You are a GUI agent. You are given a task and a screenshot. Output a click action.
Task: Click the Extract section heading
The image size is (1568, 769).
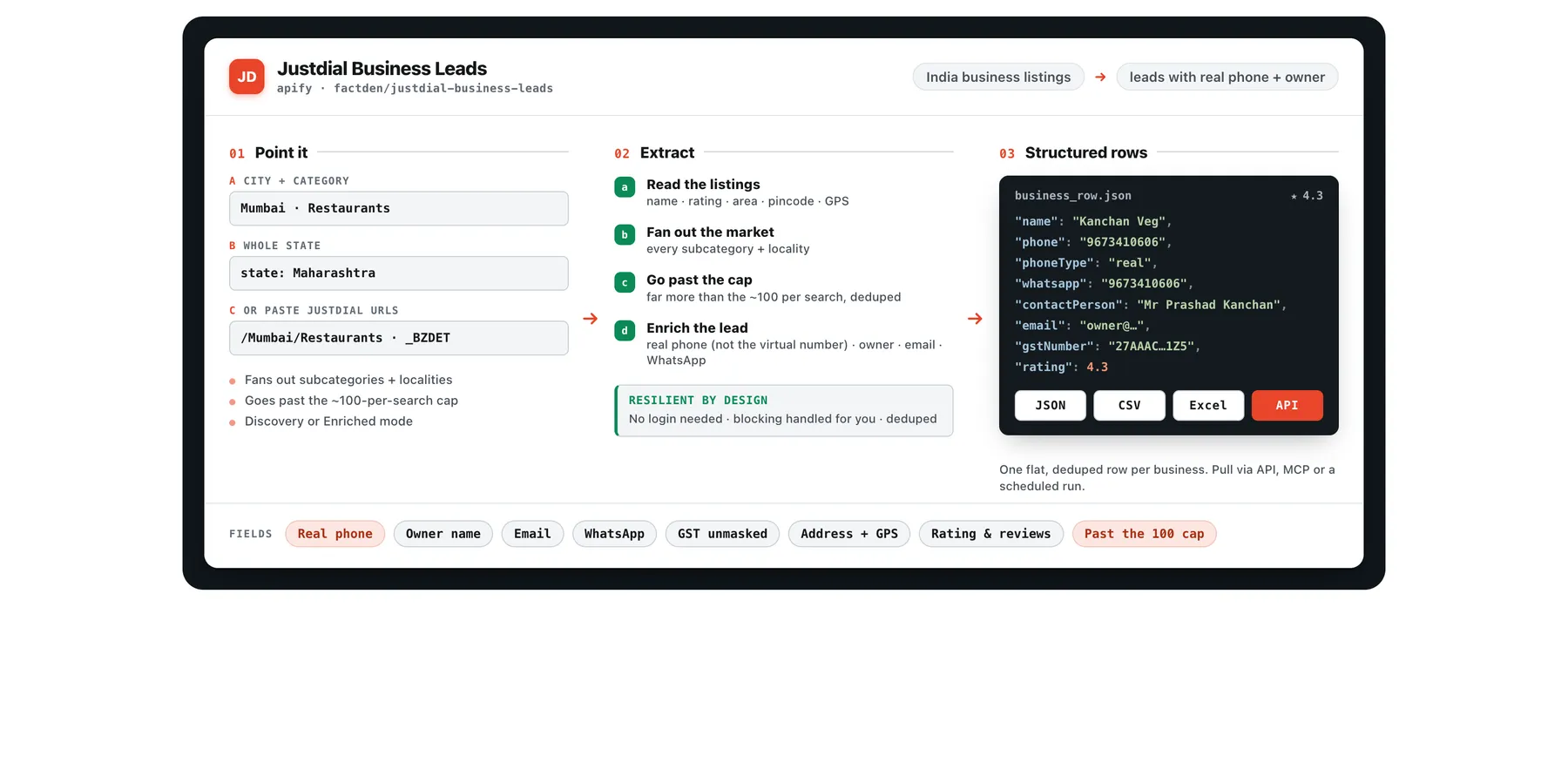[667, 152]
